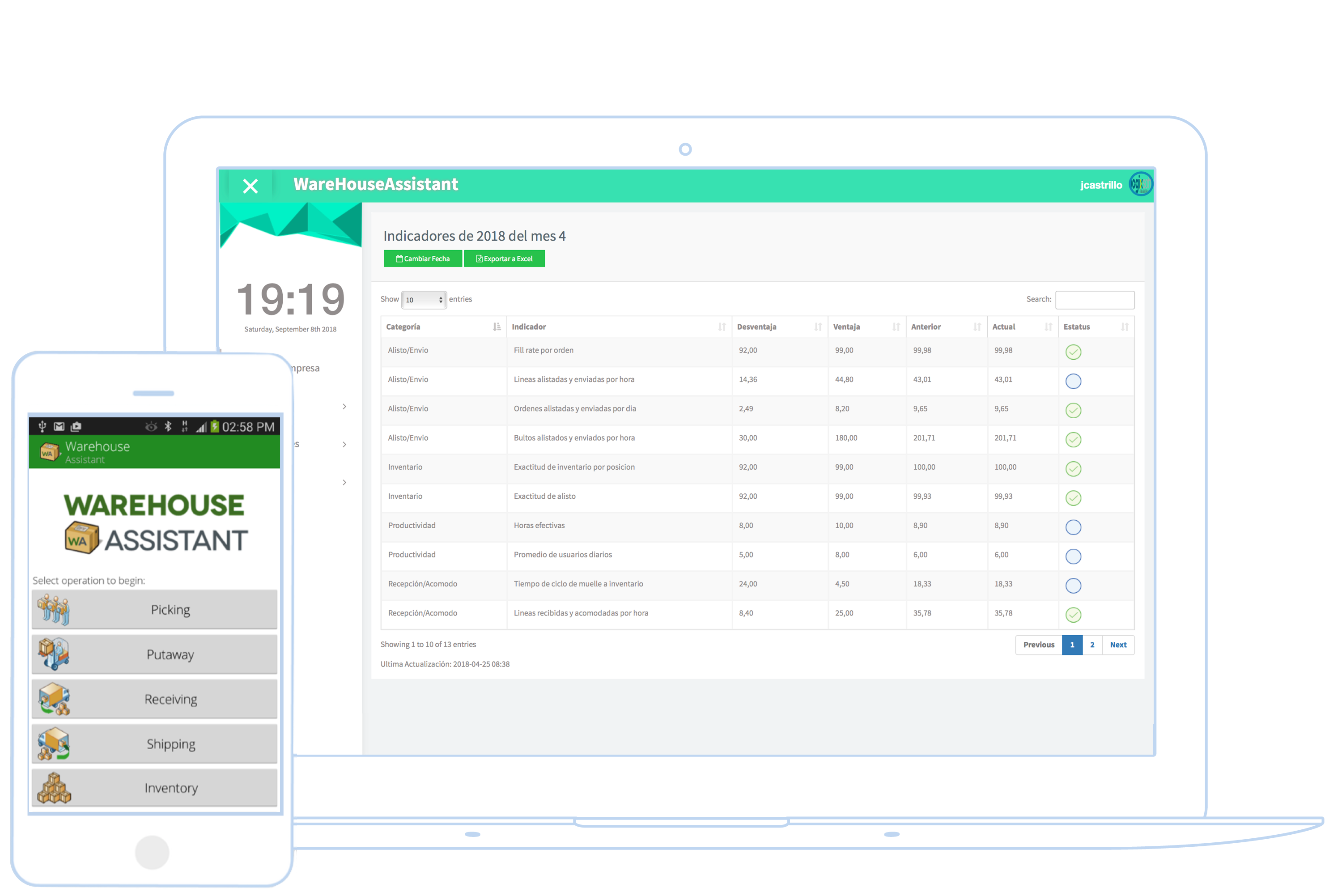Click status circle for Horas efectivas
The image size is (1342, 896).
[1074, 527]
